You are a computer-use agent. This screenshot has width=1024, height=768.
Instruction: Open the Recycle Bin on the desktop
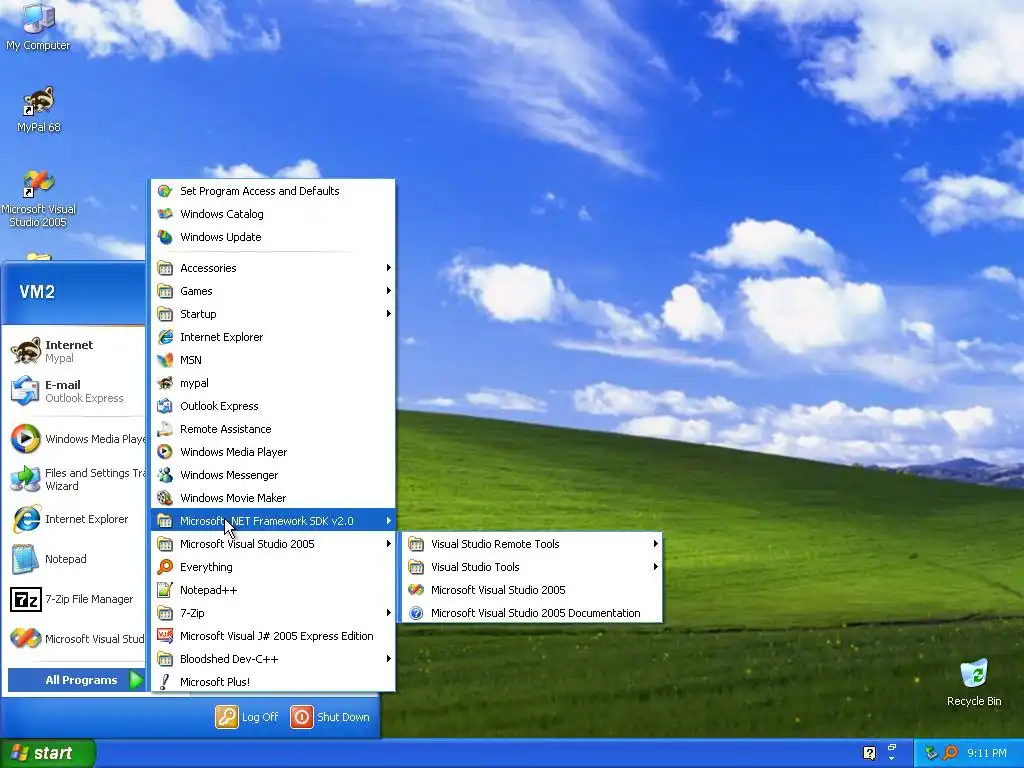(x=974, y=682)
